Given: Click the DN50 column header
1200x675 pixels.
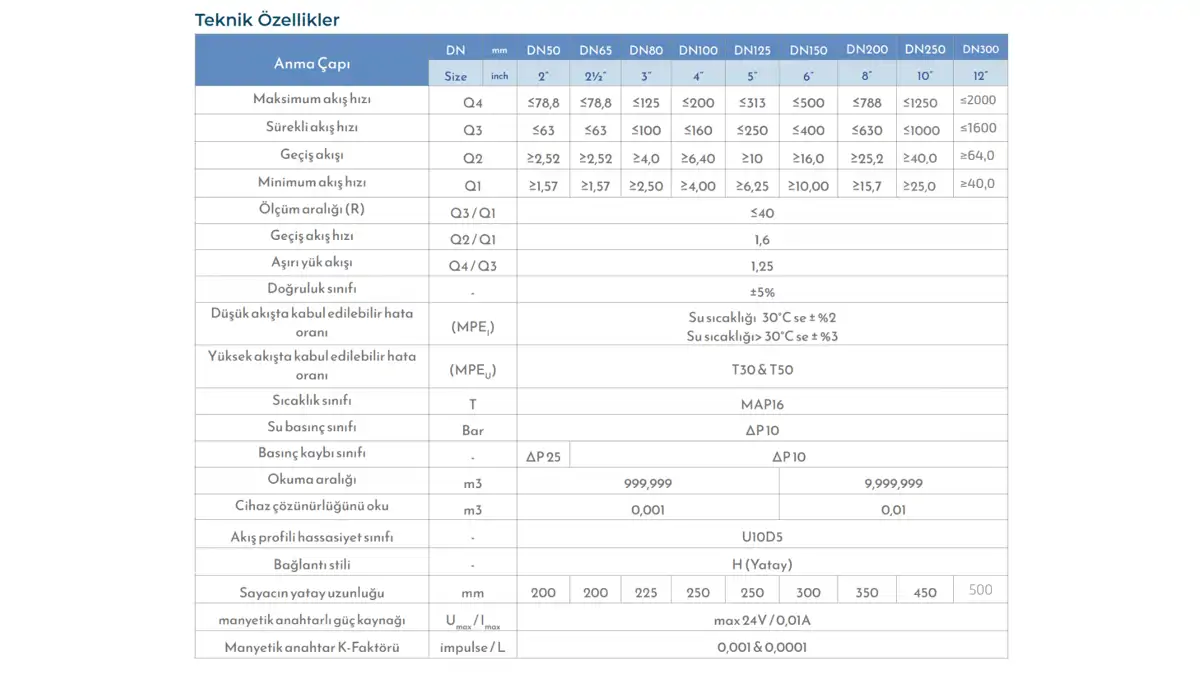Looking at the screenshot, I should click(x=543, y=50).
